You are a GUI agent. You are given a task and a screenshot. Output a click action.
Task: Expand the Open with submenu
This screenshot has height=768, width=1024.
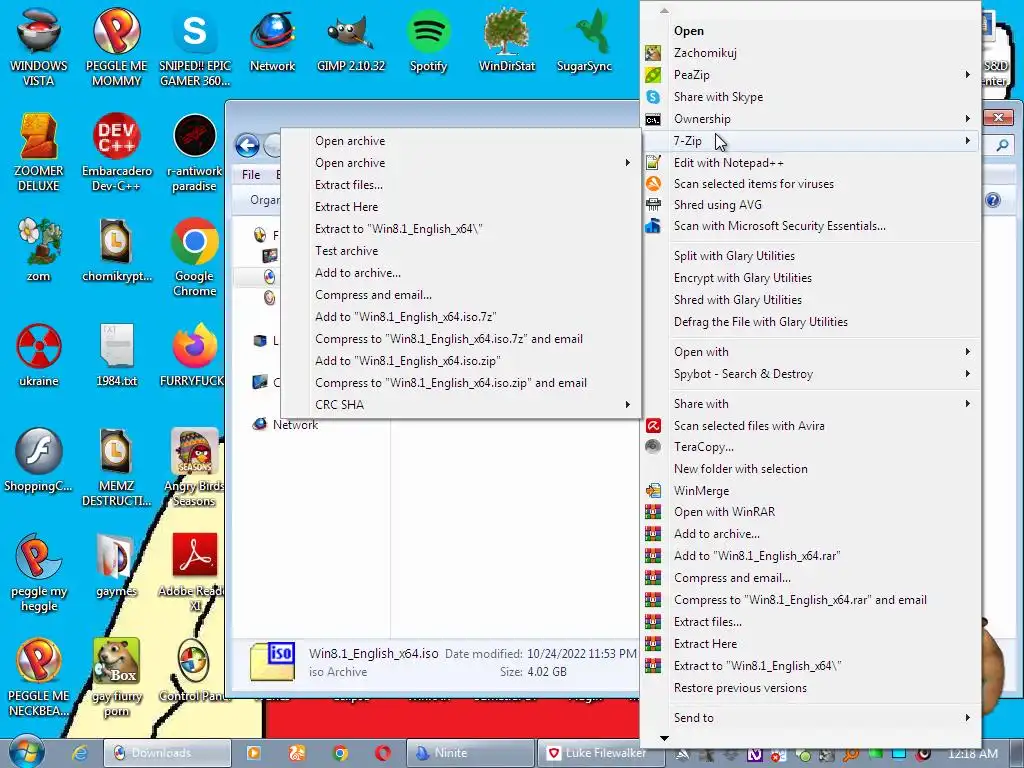pos(968,351)
